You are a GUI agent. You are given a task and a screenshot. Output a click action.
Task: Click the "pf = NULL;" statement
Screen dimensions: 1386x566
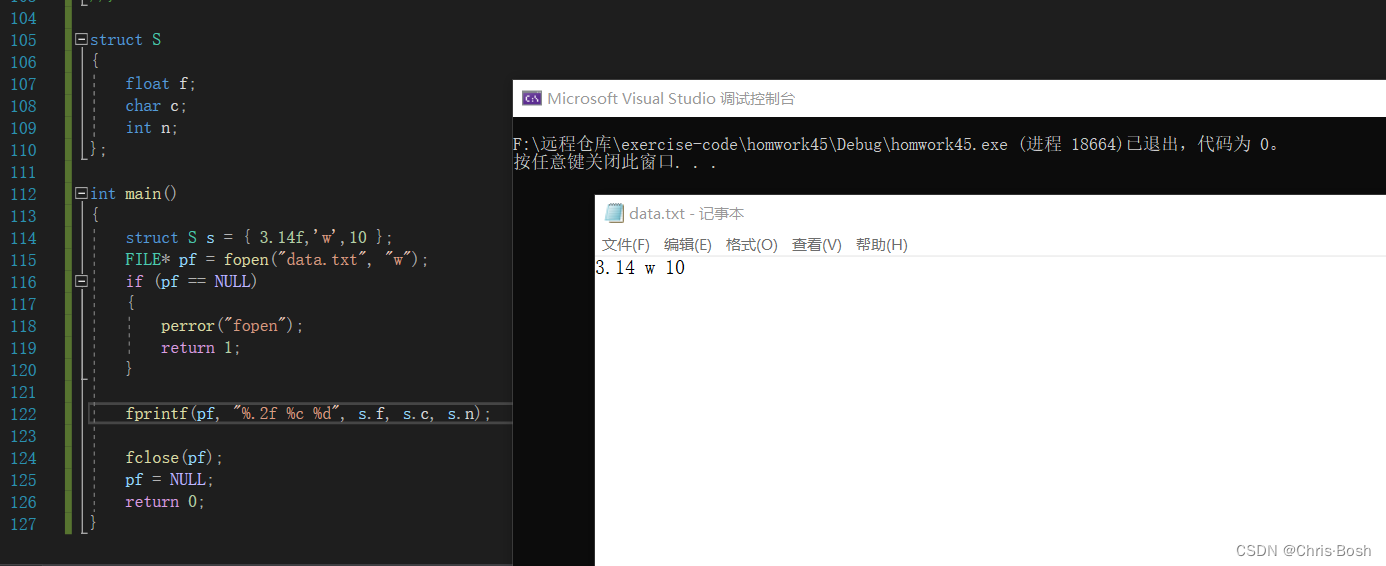(170, 480)
